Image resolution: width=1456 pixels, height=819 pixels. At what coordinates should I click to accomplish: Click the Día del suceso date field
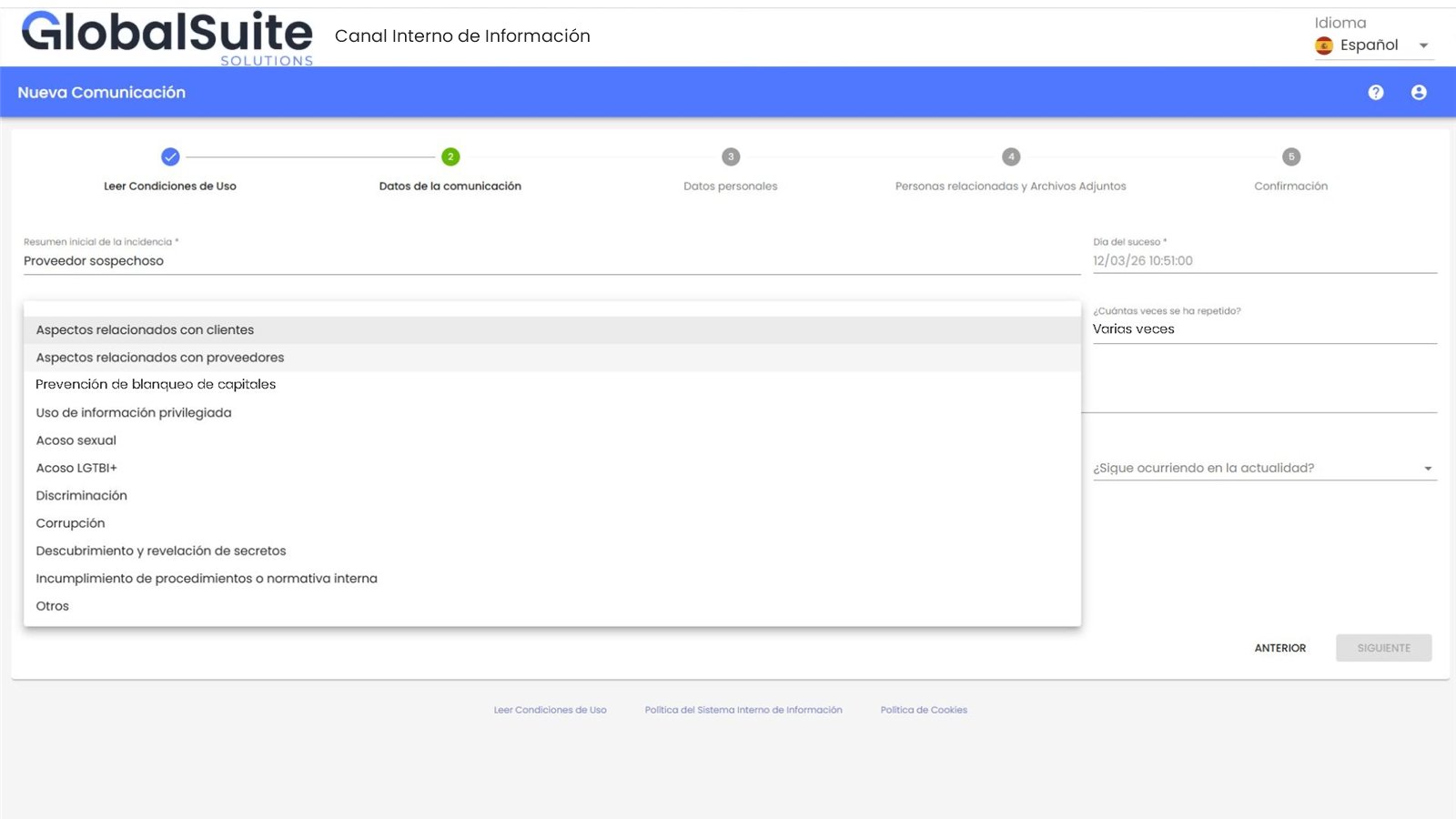click(1265, 260)
